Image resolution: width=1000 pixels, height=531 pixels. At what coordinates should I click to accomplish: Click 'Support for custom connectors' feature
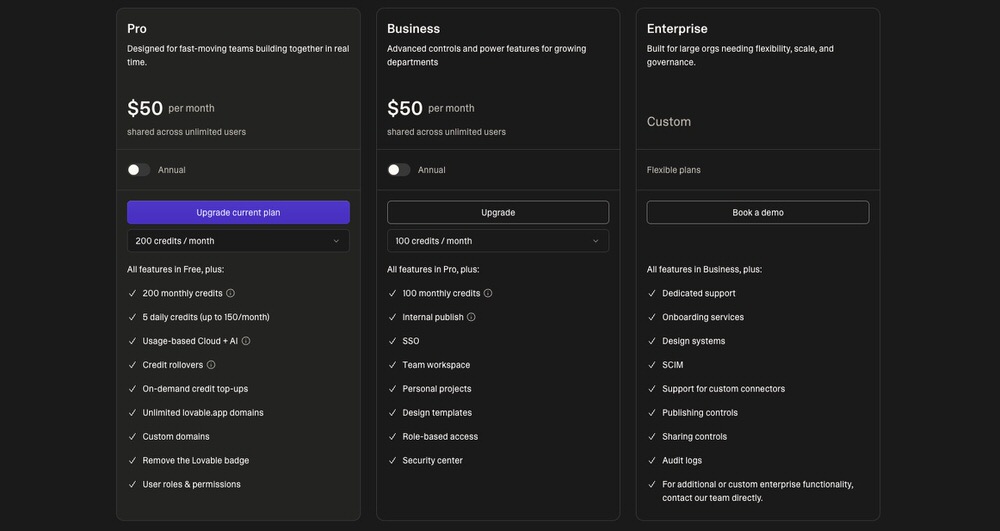(723, 389)
